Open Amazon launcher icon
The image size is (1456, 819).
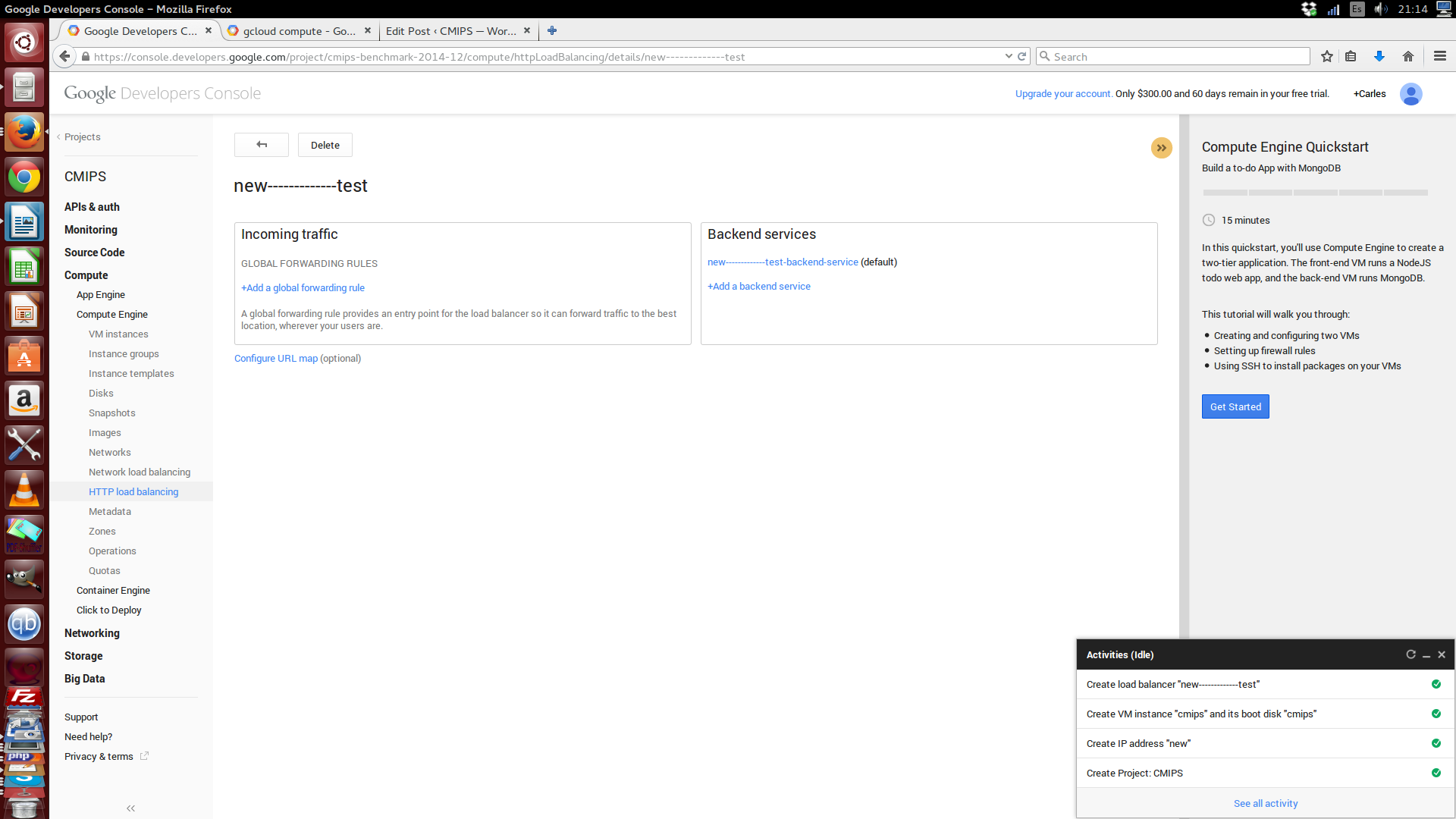[24, 401]
